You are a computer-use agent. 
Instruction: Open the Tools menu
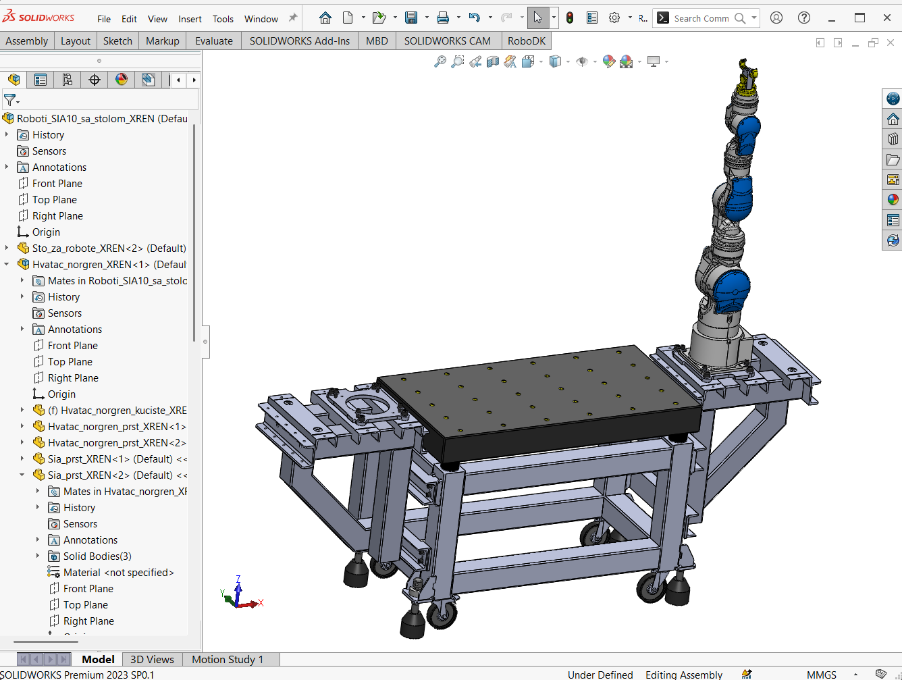click(223, 19)
